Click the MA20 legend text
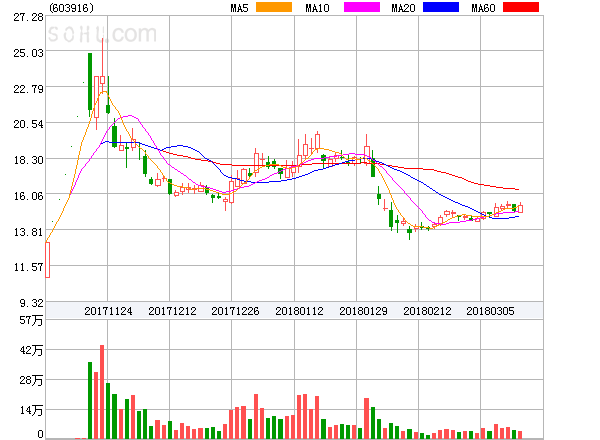Screen dimensions: 600x440 point(403,8)
